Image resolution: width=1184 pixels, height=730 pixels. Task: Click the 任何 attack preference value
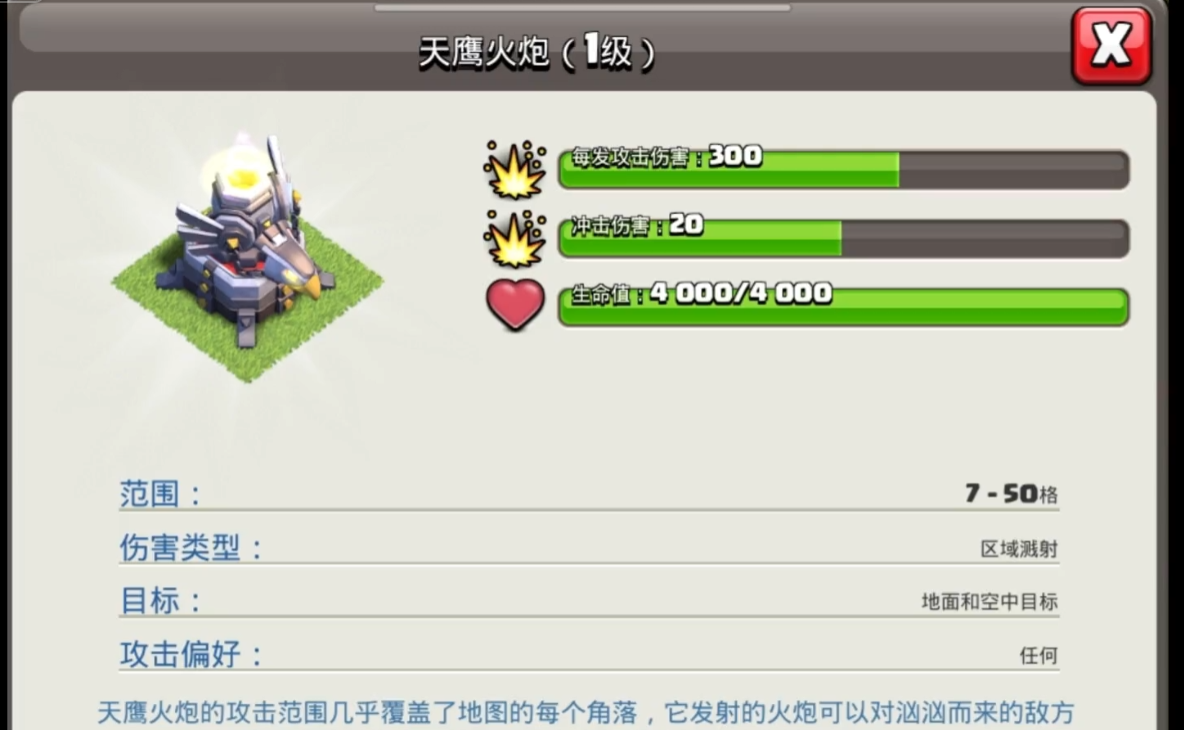point(1039,655)
